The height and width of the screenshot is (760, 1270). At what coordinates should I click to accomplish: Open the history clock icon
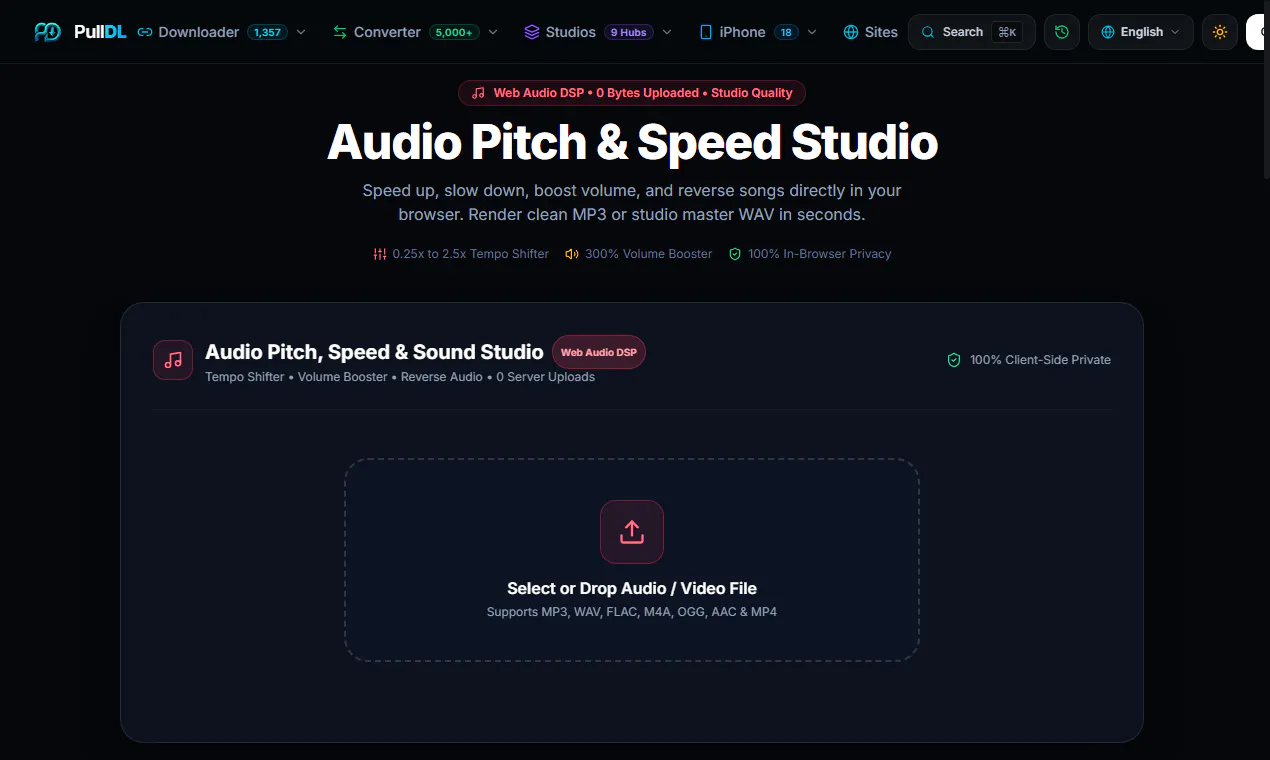pyautogui.click(x=1062, y=32)
